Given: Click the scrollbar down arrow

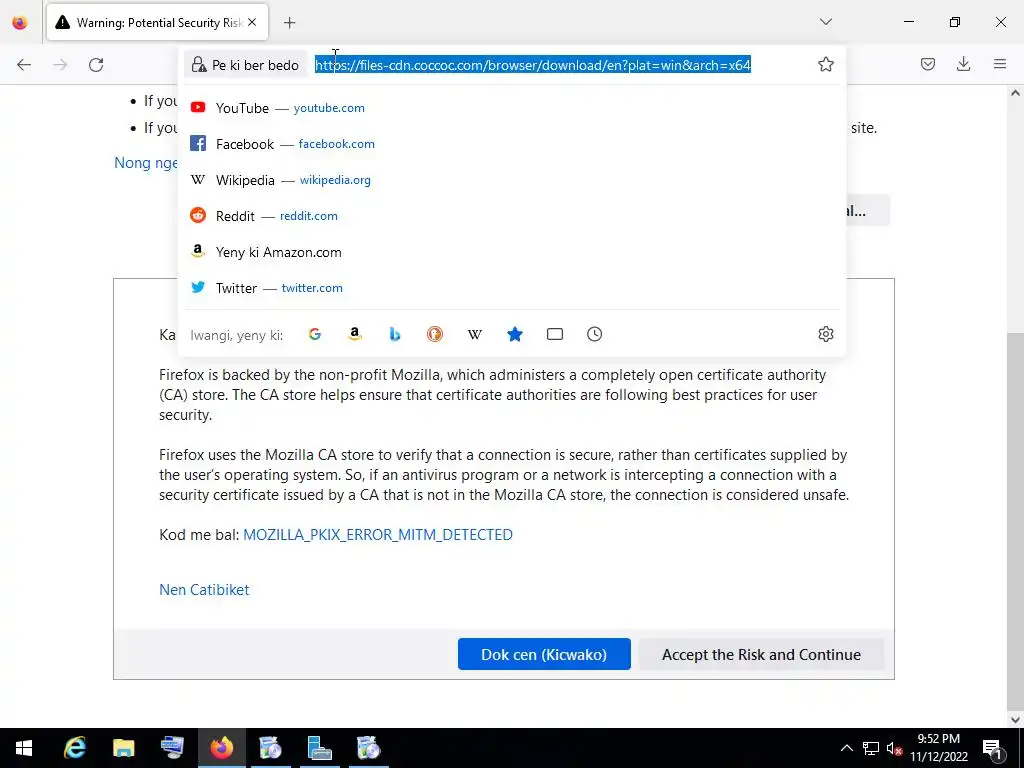Looking at the screenshot, I should [1015, 720].
